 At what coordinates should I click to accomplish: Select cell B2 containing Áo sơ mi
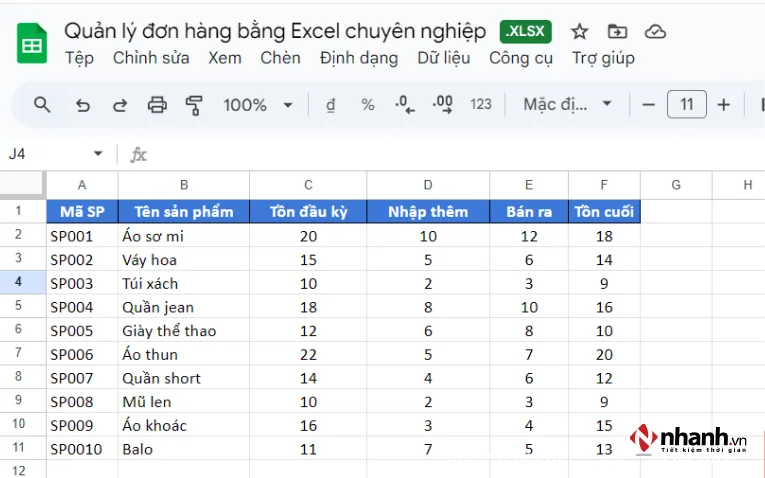coord(183,236)
